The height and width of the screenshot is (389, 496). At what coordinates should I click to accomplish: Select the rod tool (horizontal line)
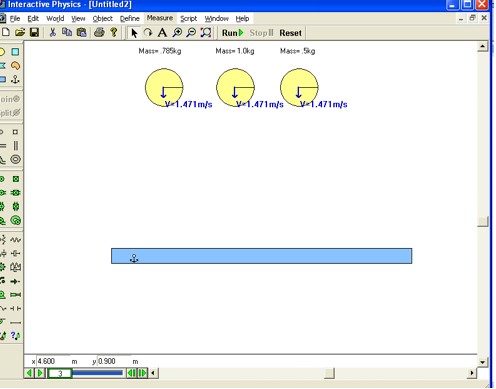[x=16, y=322]
